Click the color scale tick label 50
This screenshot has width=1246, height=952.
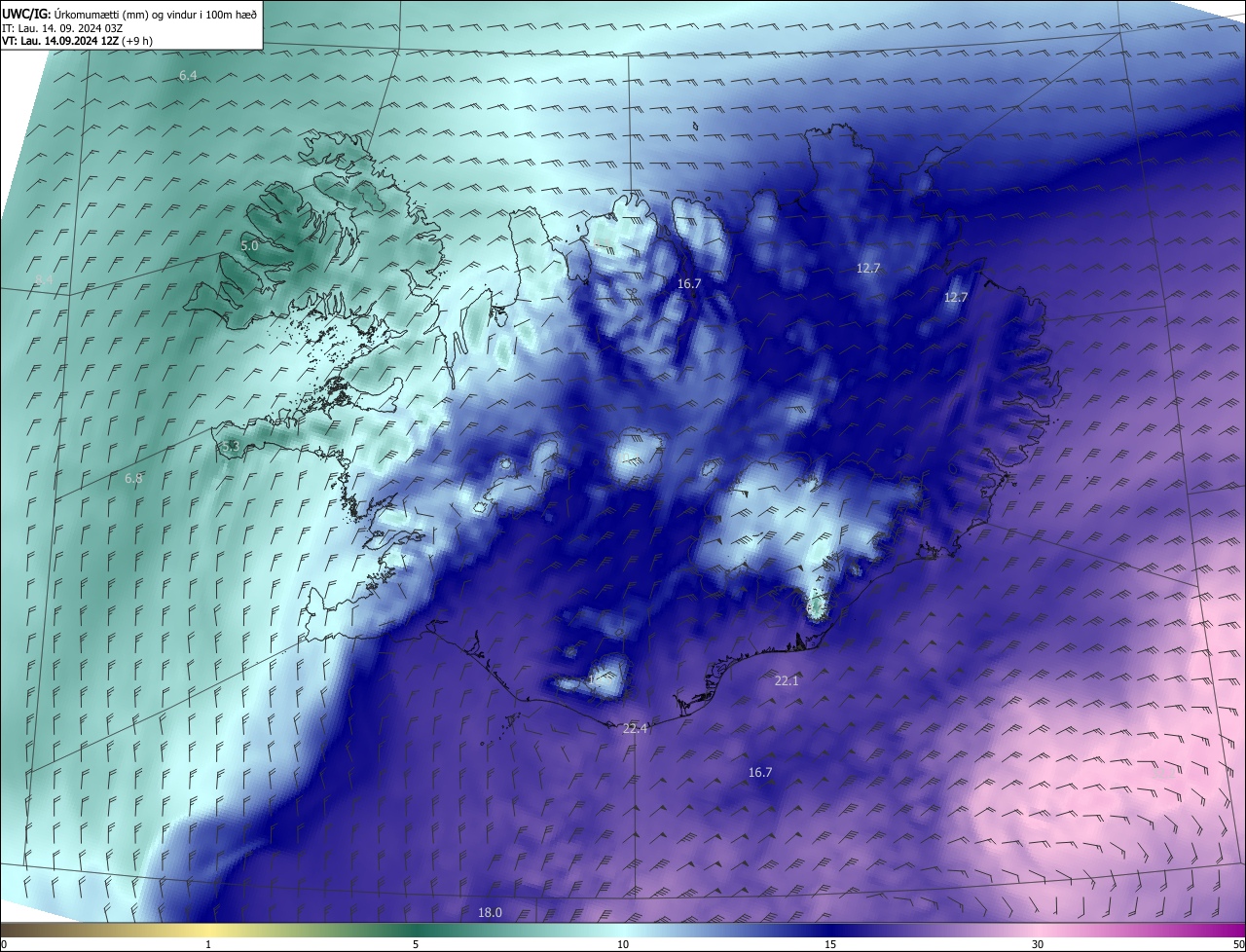(x=1238, y=944)
